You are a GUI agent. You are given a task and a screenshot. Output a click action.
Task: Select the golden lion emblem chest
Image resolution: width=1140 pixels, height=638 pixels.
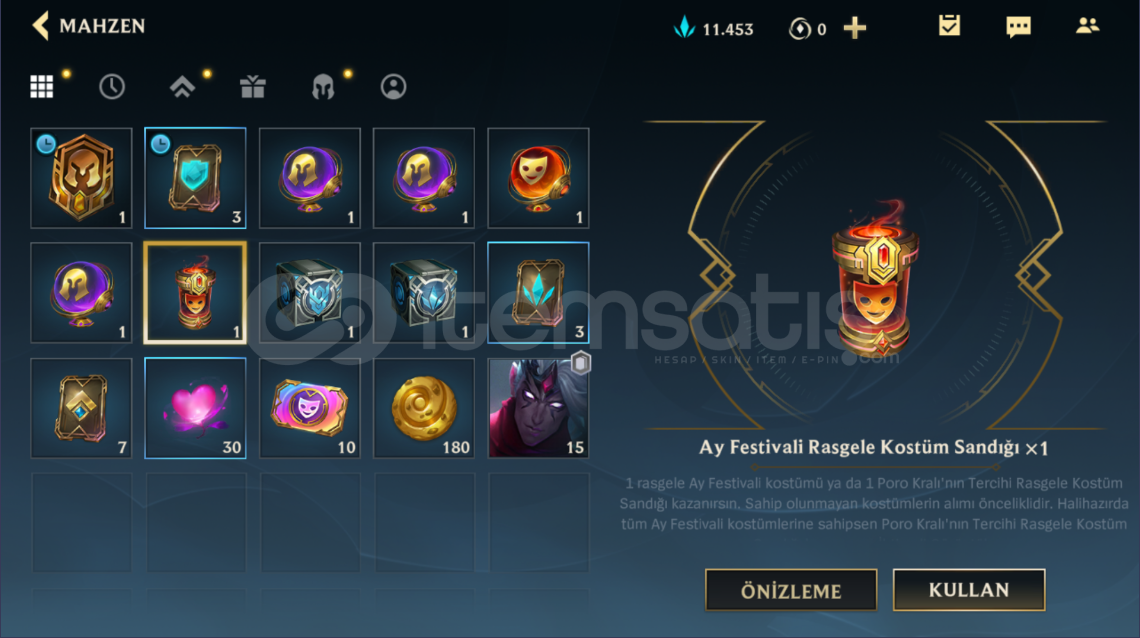tap(81, 178)
